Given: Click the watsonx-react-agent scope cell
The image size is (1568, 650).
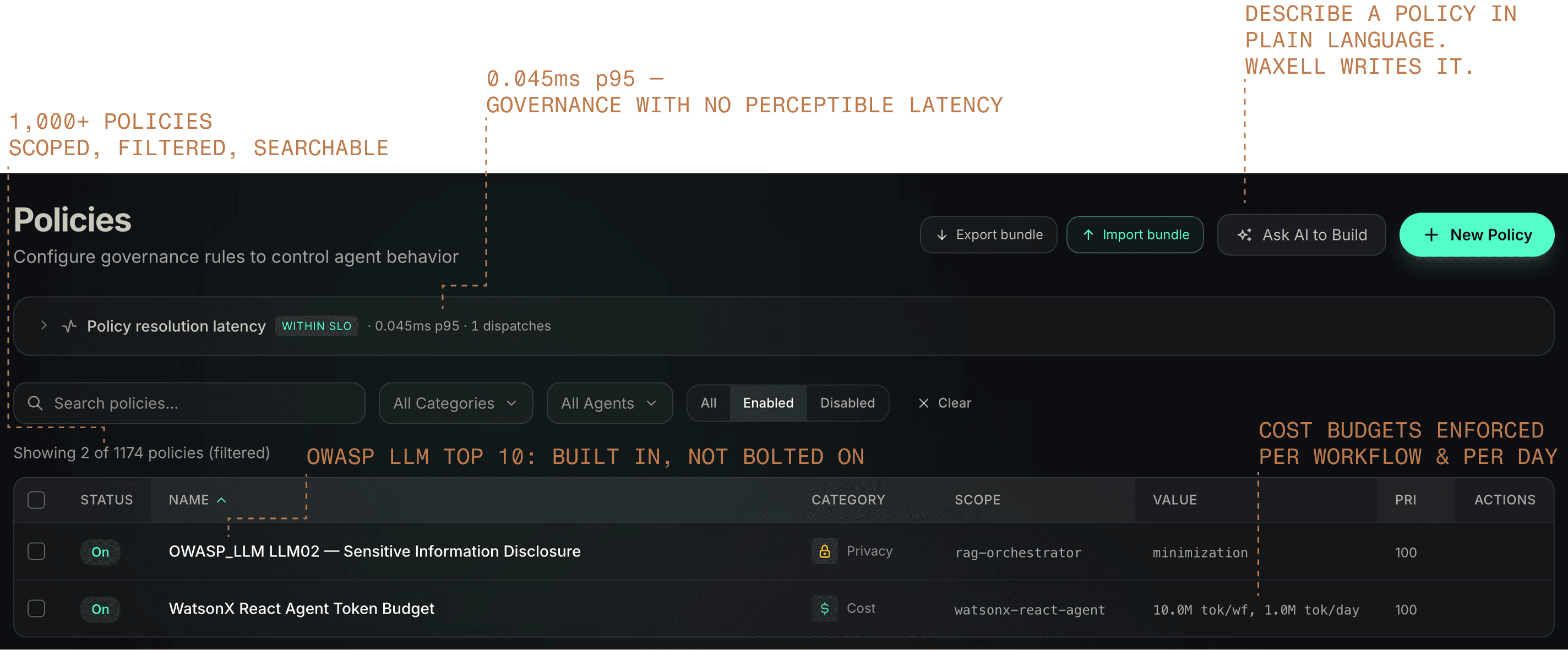Looking at the screenshot, I should click(1030, 610).
